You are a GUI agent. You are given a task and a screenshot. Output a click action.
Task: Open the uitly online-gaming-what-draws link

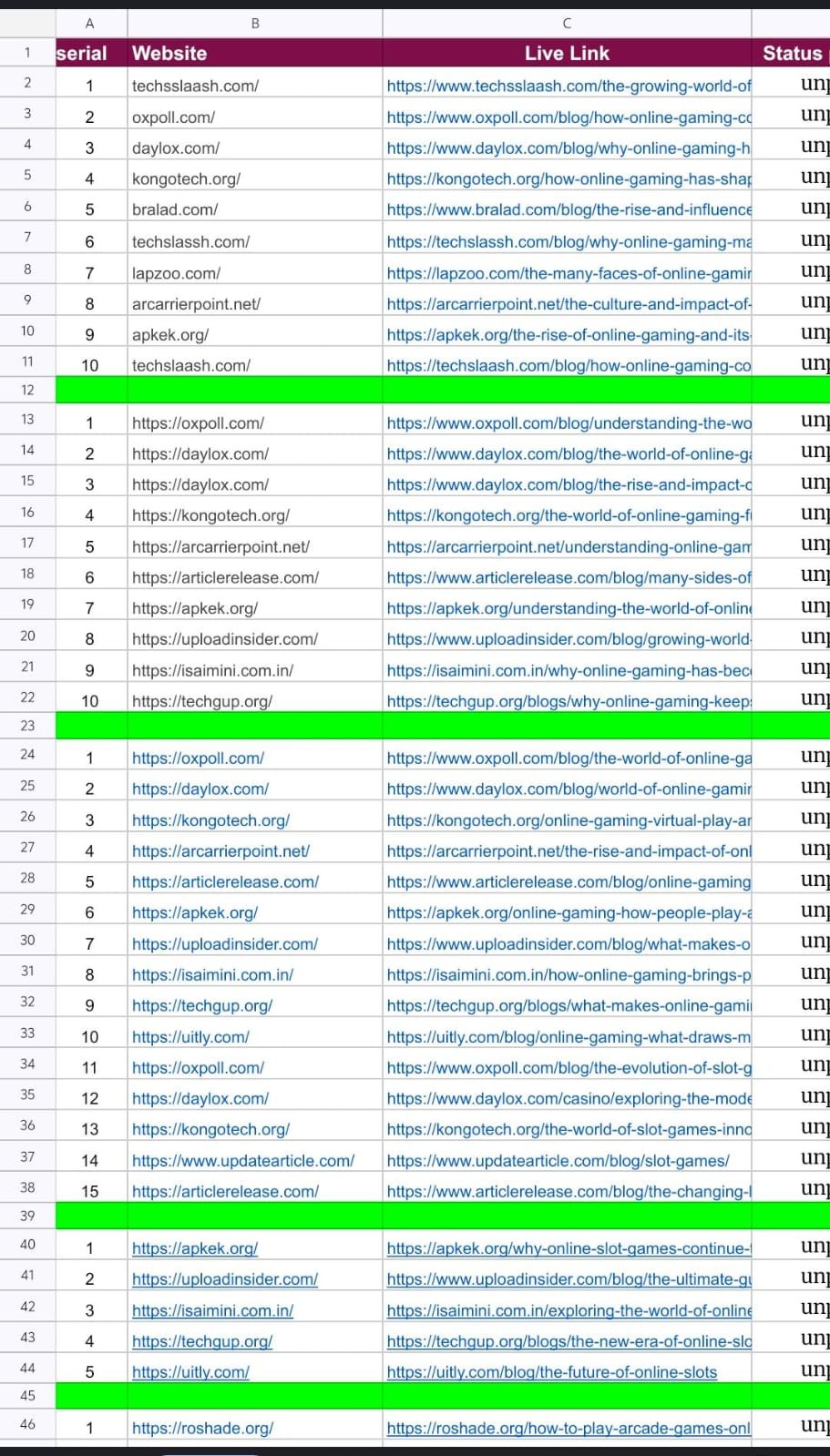pos(569,1036)
